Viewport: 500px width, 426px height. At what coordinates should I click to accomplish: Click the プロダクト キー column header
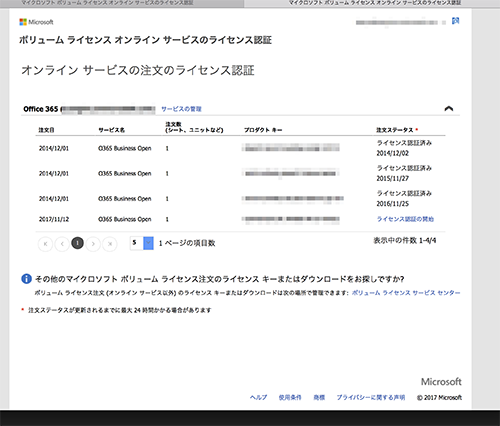[263, 130]
